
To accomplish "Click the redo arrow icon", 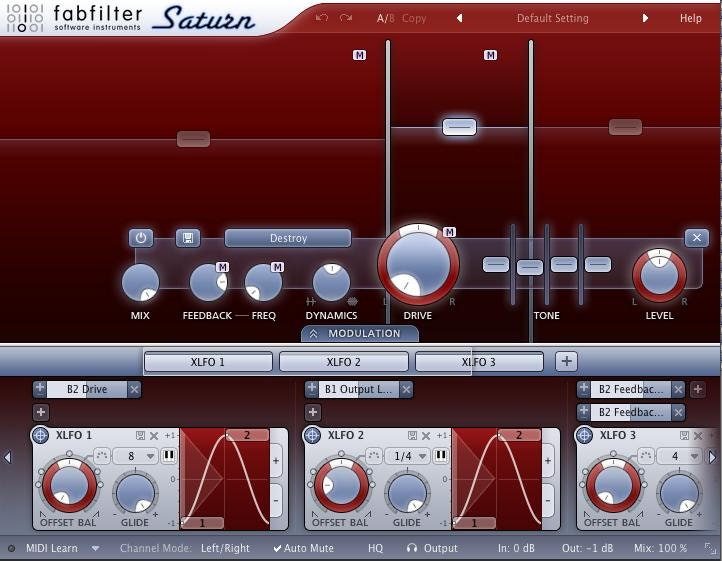I will tap(345, 18).
